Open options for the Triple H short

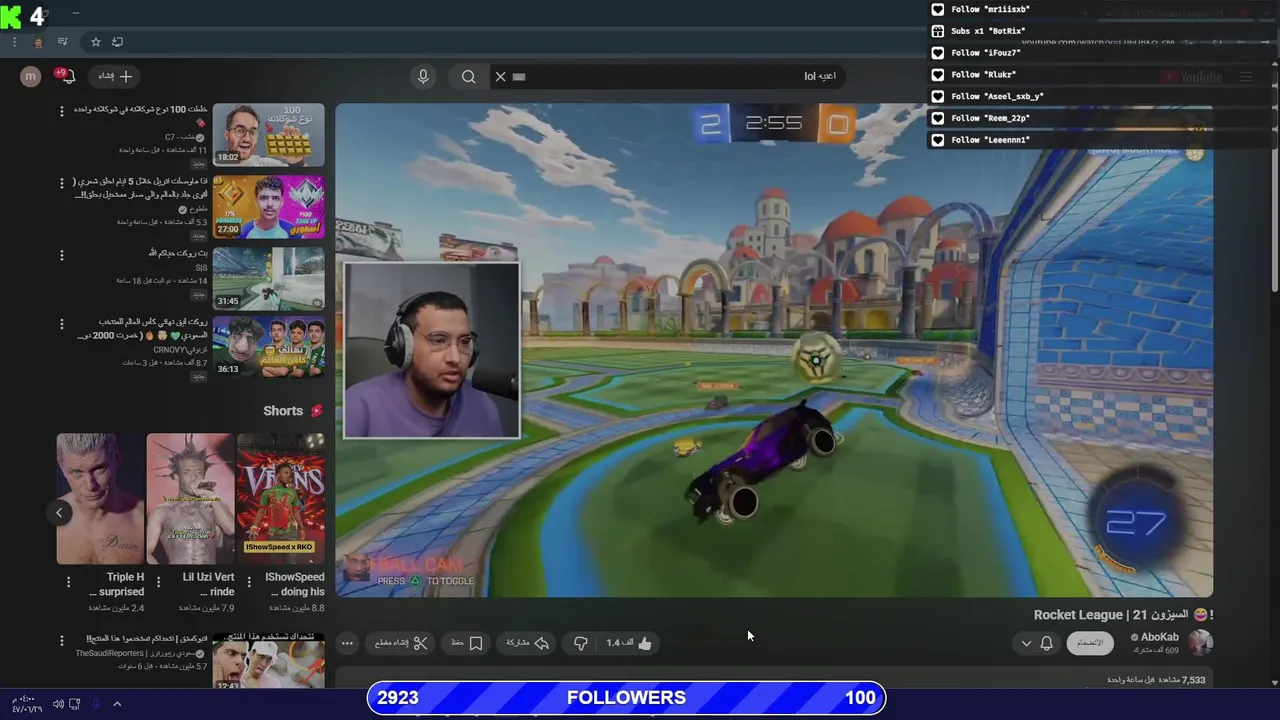pos(68,581)
